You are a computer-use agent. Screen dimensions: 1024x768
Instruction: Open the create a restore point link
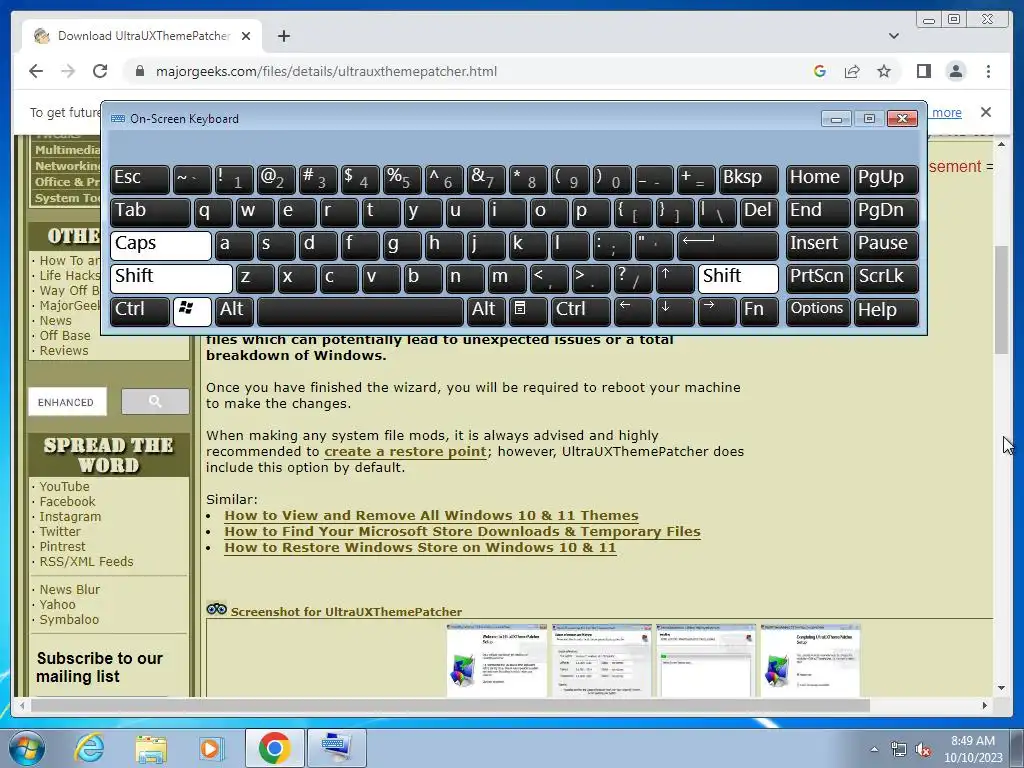point(405,452)
